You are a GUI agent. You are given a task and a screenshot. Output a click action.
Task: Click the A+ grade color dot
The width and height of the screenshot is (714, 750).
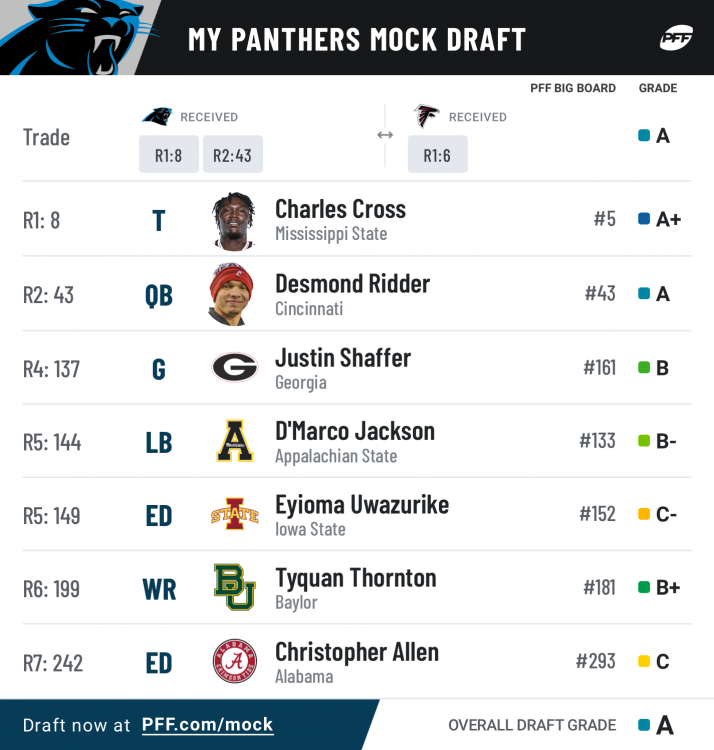(x=644, y=219)
